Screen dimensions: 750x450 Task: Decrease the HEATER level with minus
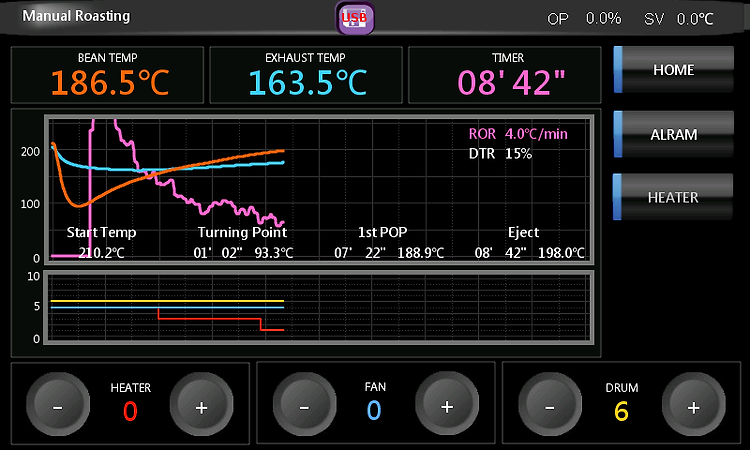pos(58,405)
